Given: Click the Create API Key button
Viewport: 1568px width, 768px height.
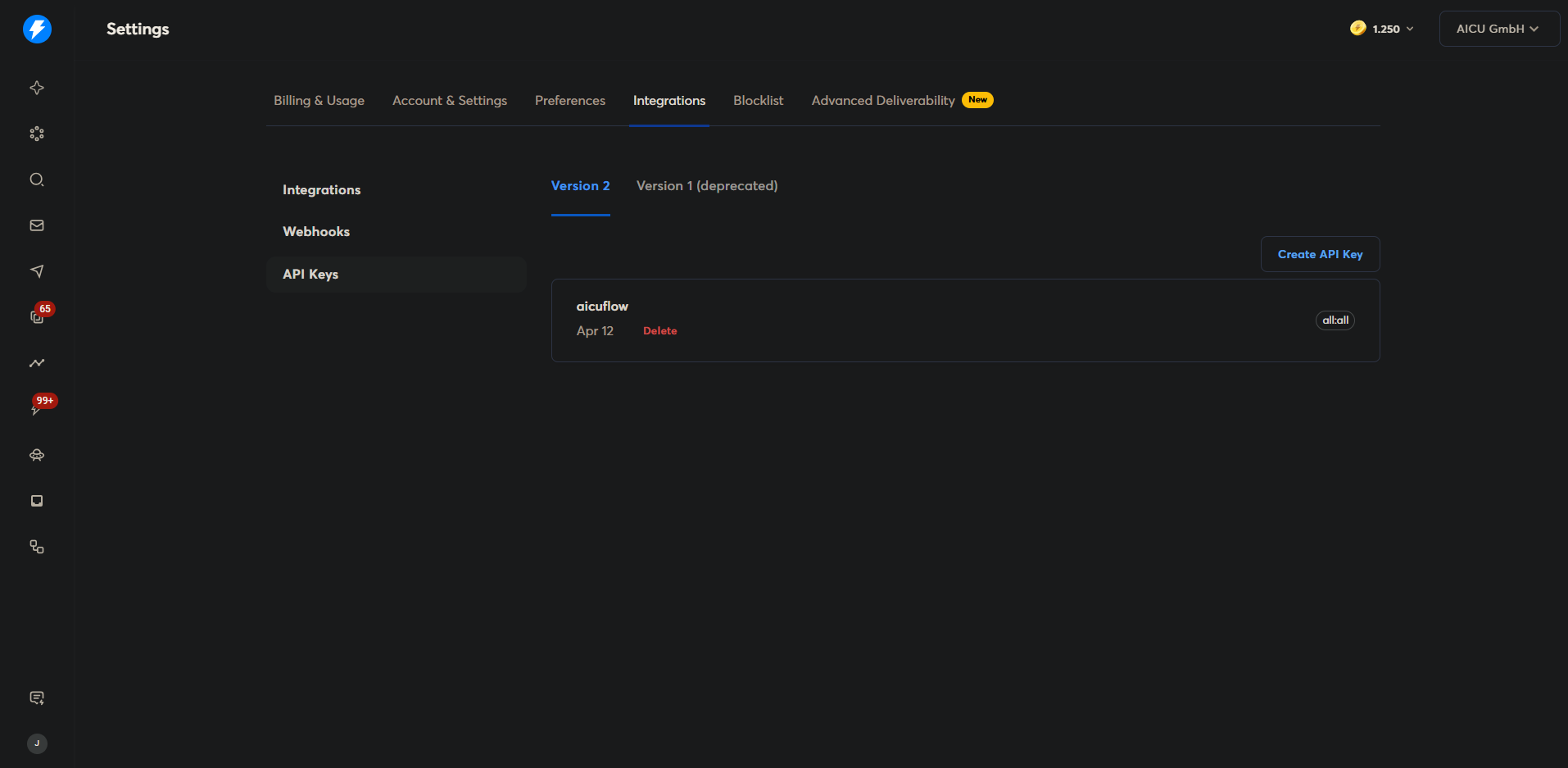Looking at the screenshot, I should coord(1320,254).
